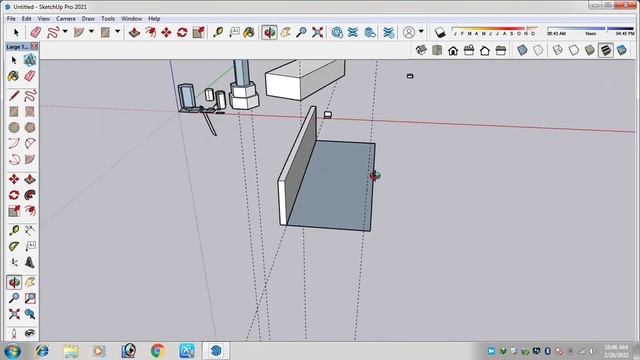Pick the Text label tool in the top toolbar
The height and width of the screenshot is (360, 640).
tap(234, 32)
